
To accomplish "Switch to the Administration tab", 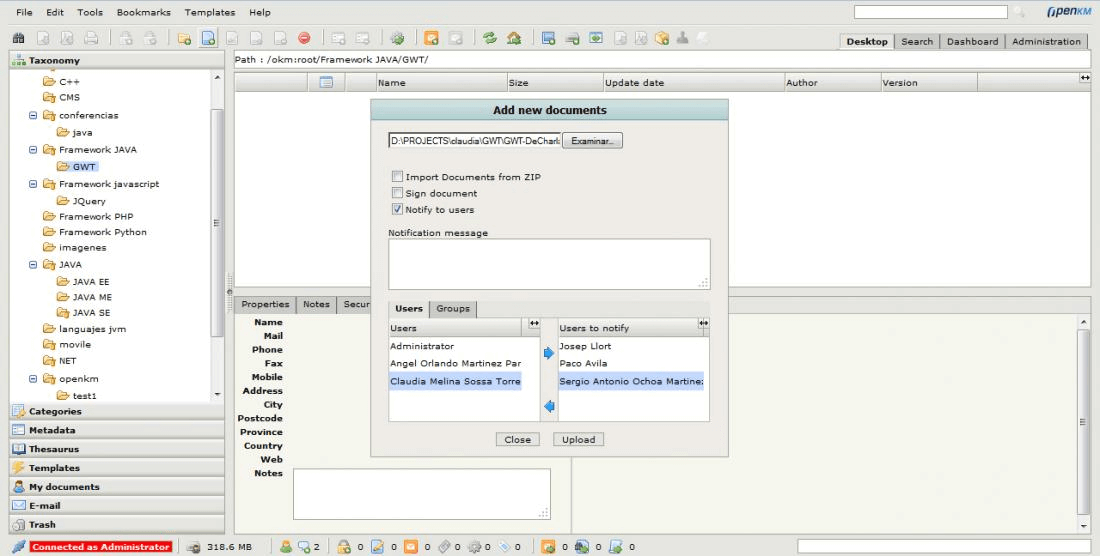I will point(1046,41).
